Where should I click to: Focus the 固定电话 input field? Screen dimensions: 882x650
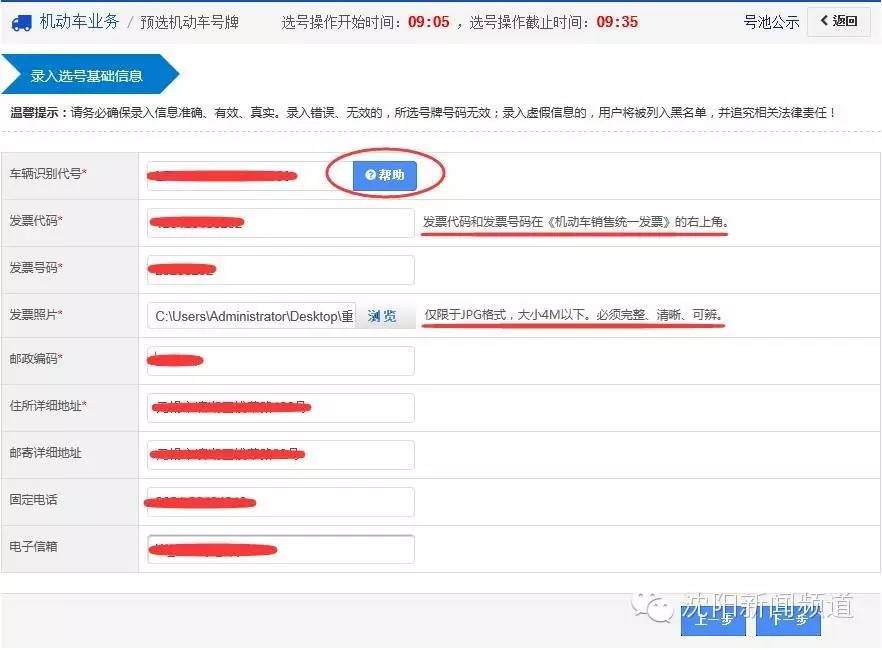pyautogui.click(x=280, y=501)
